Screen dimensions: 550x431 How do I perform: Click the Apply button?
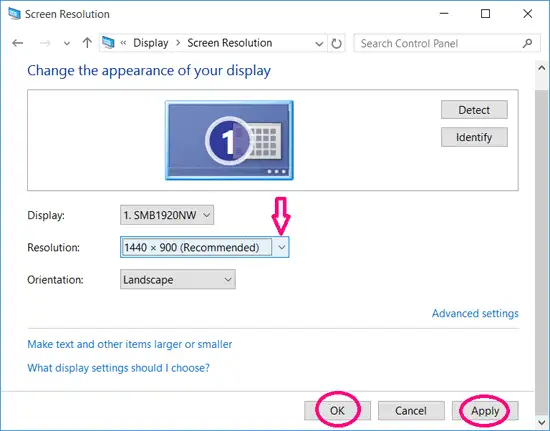click(x=485, y=411)
